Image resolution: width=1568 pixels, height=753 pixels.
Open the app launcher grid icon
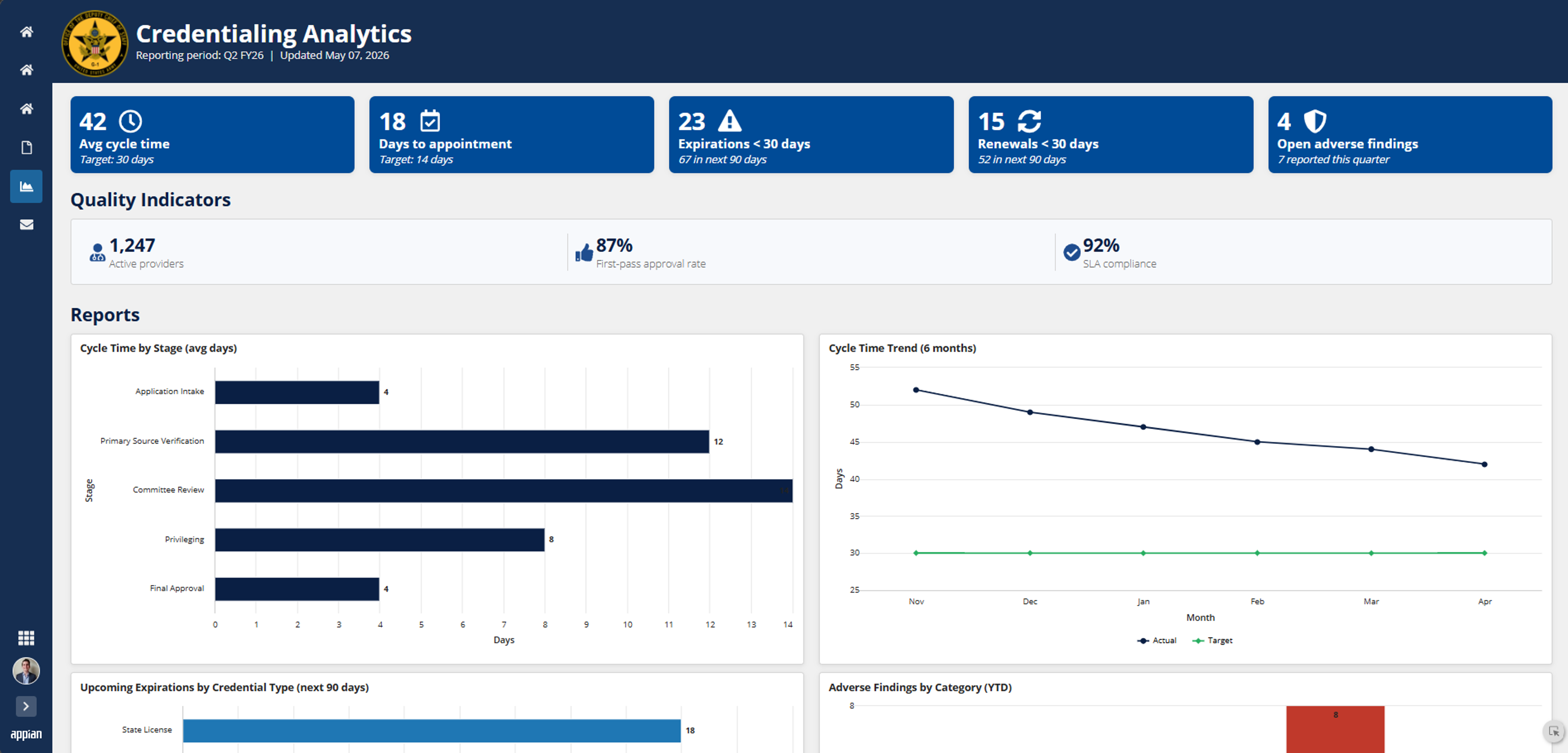[26, 637]
